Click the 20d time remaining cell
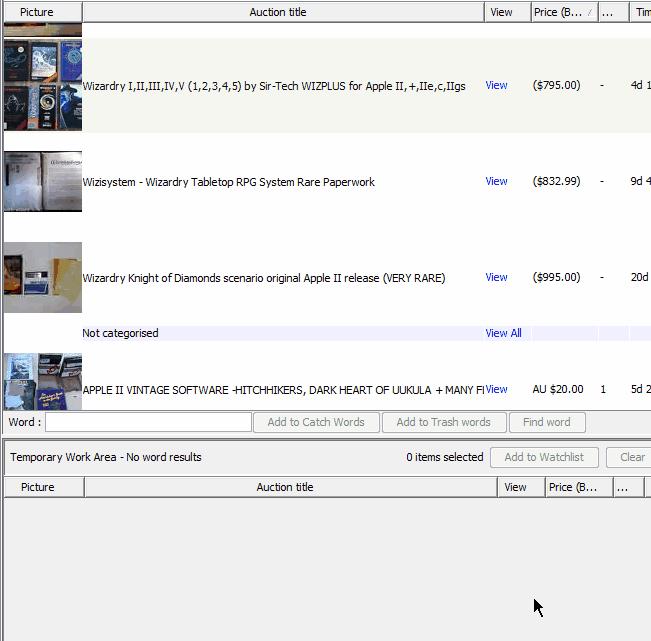 pos(640,277)
